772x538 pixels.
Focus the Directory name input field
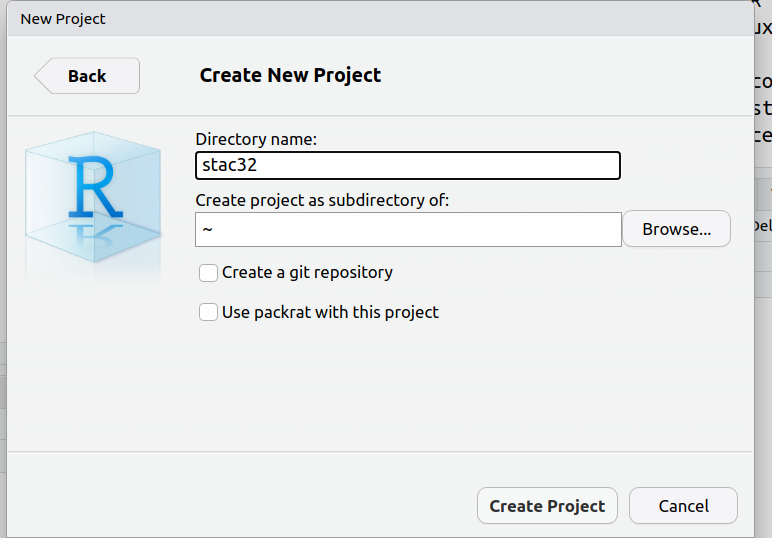[408, 165]
